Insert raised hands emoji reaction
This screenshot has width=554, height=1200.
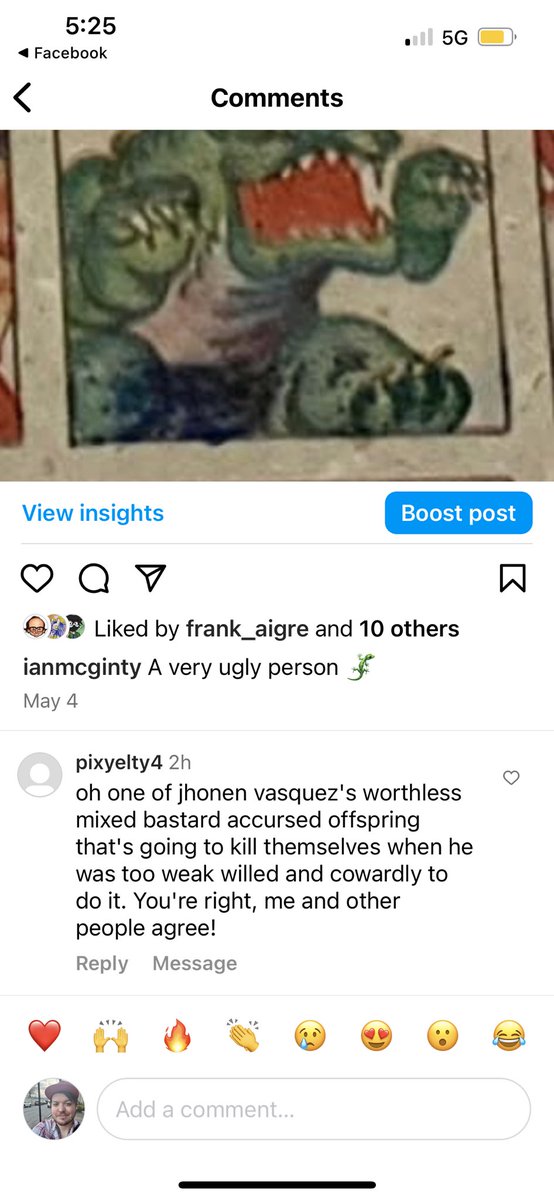(x=110, y=1036)
